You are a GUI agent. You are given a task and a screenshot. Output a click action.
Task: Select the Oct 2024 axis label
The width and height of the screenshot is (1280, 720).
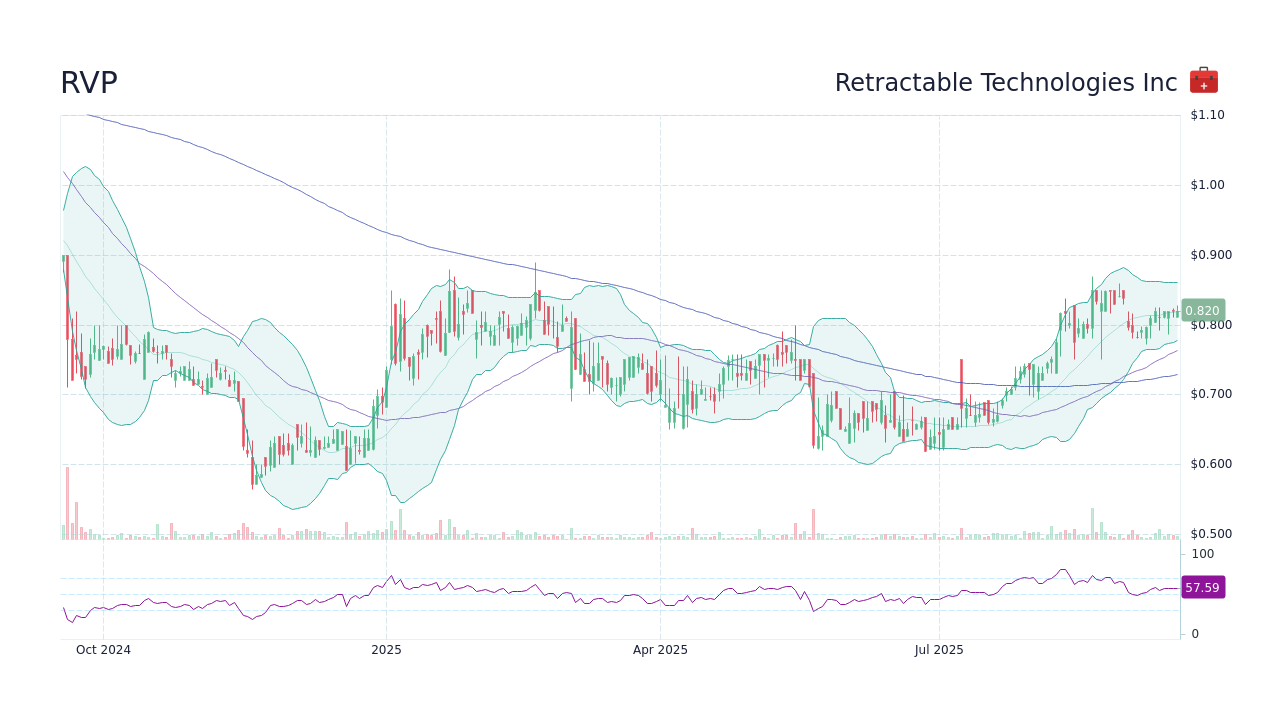(x=103, y=650)
